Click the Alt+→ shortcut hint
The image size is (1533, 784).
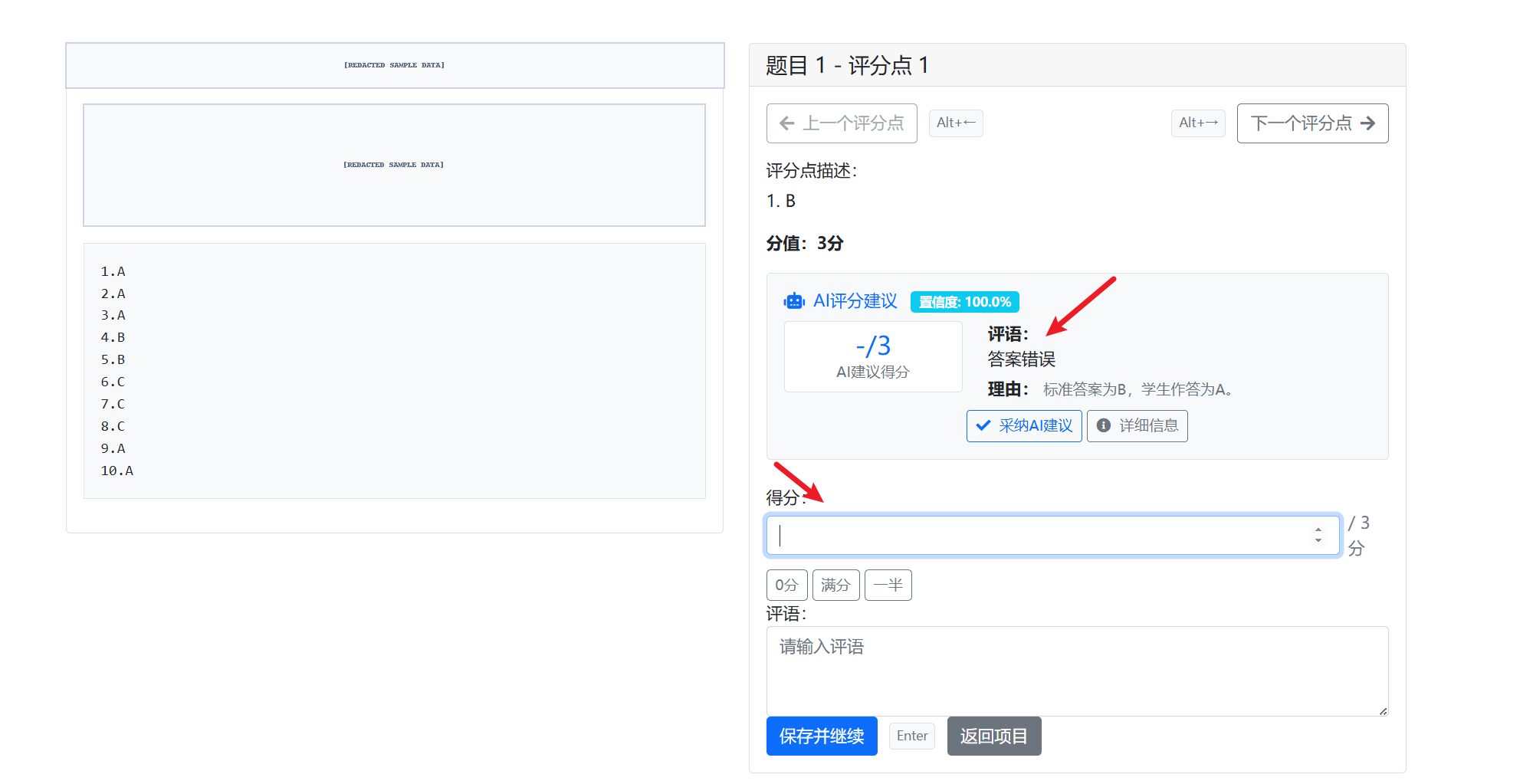1198,123
